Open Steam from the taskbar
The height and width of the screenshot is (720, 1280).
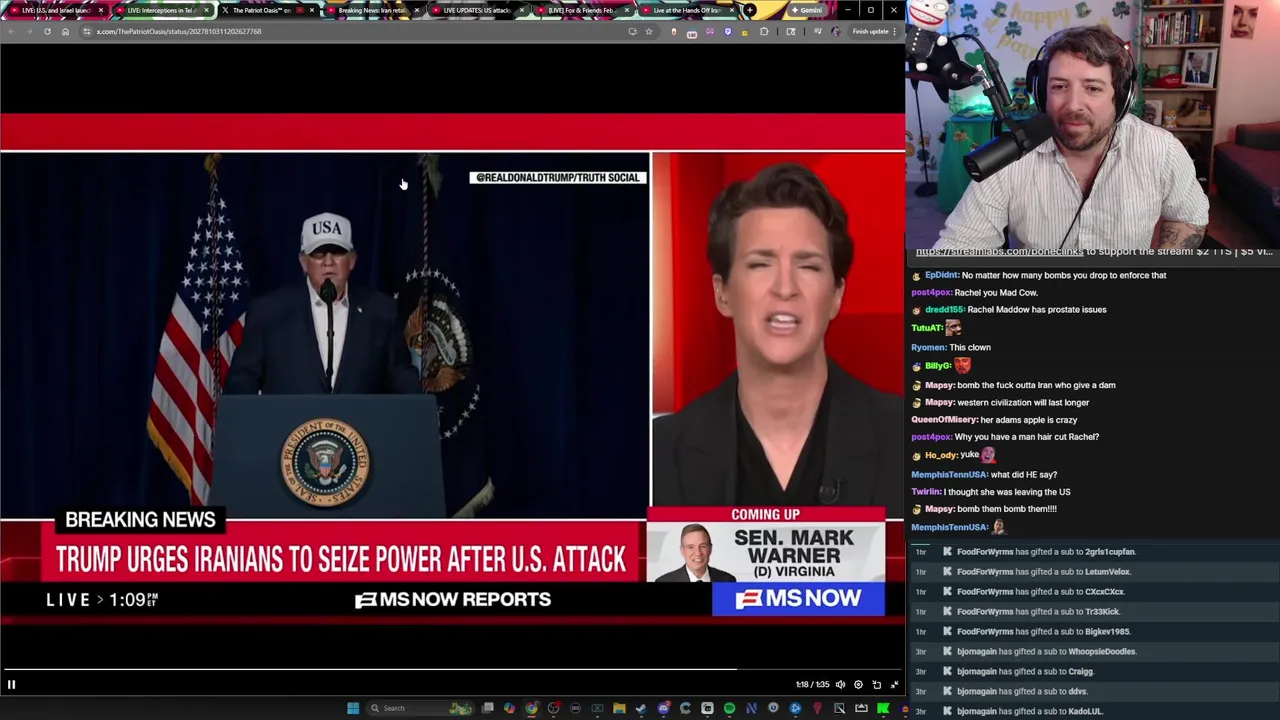pos(641,708)
